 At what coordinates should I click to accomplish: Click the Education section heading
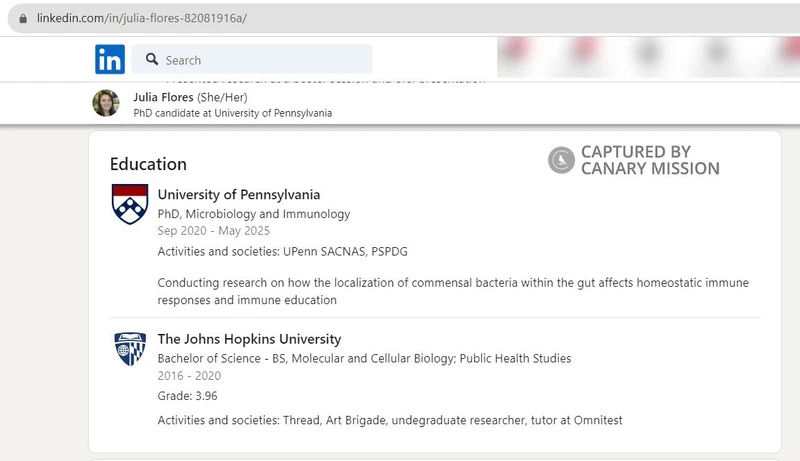[148, 164]
